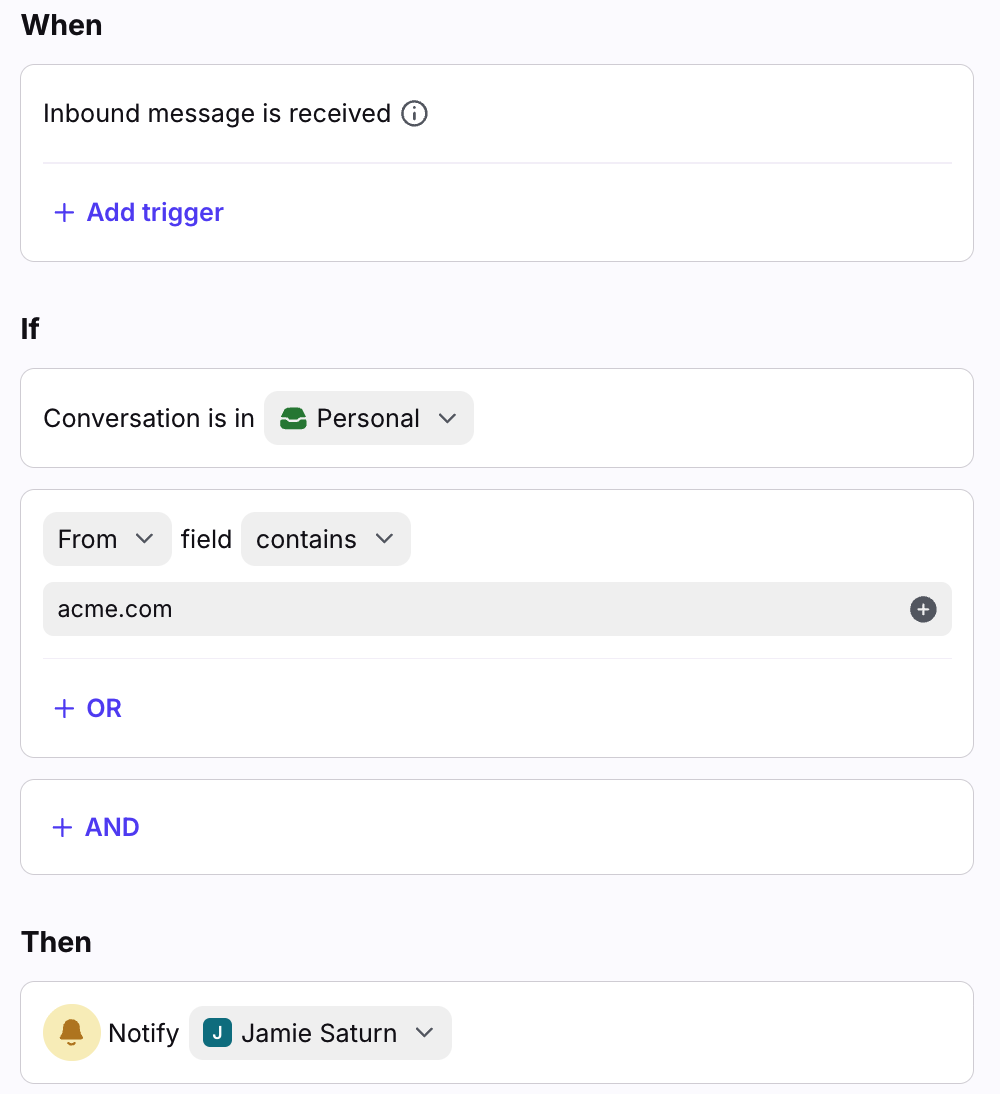Viewport: 1000px width, 1094px height.
Task: Click the plus icon next to AND
Action: tap(62, 827)
